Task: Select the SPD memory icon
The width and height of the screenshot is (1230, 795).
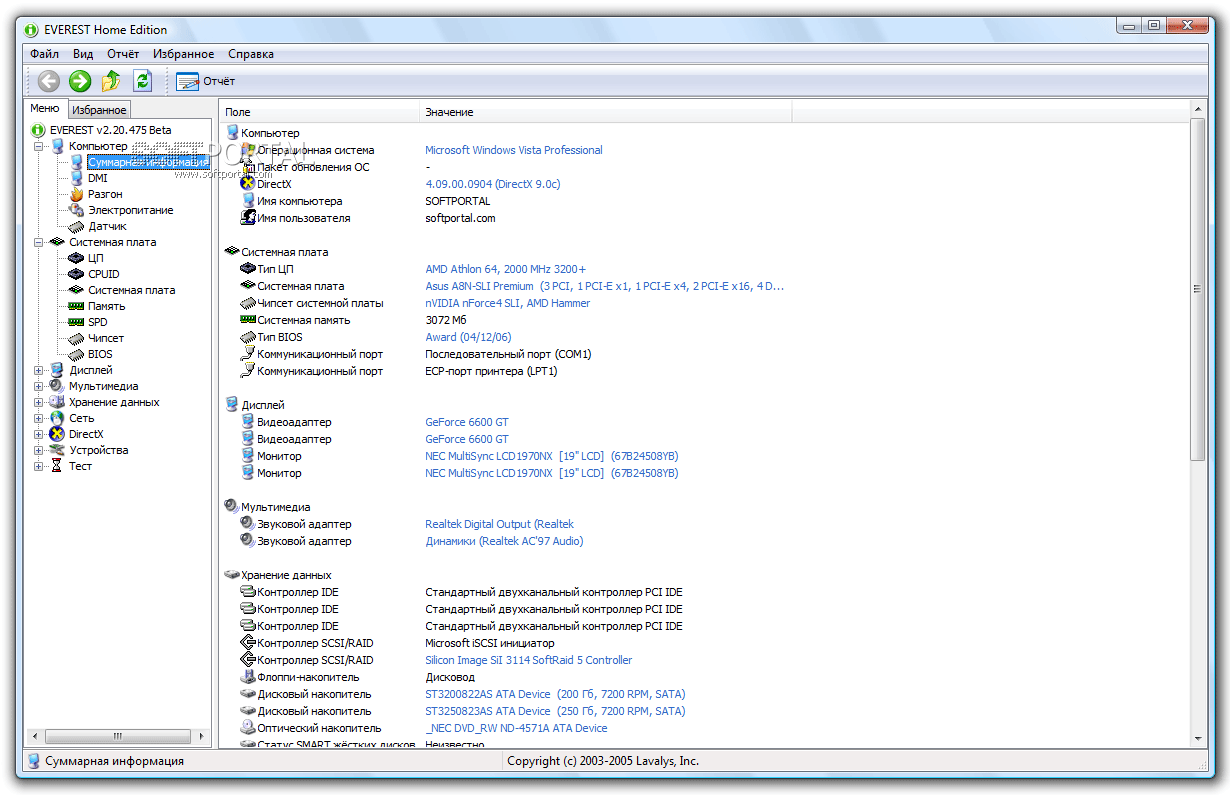Action: point(76,322)
